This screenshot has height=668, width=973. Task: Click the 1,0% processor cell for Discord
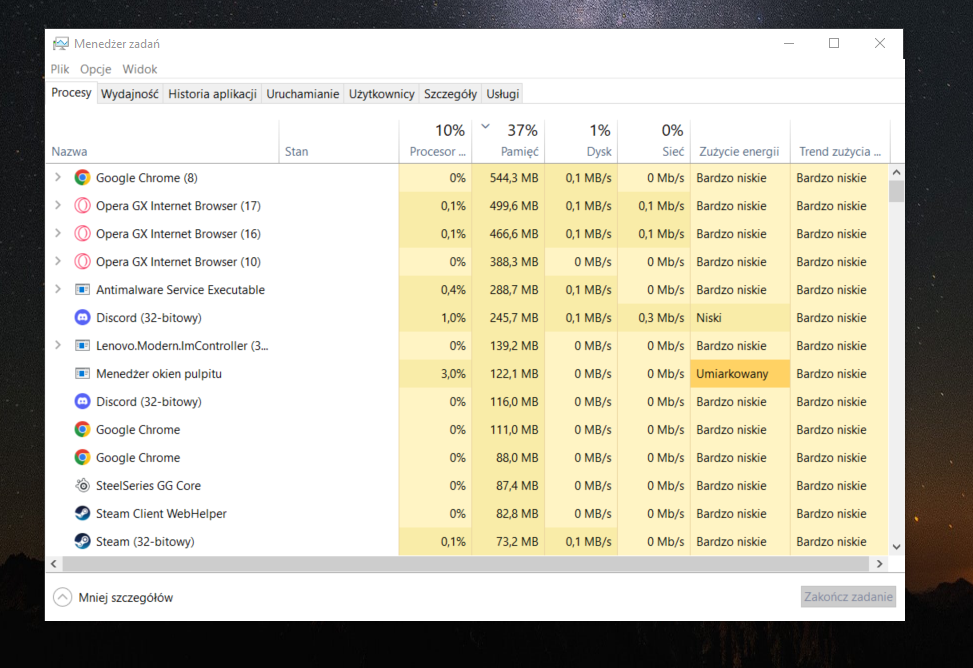point(435,318)
